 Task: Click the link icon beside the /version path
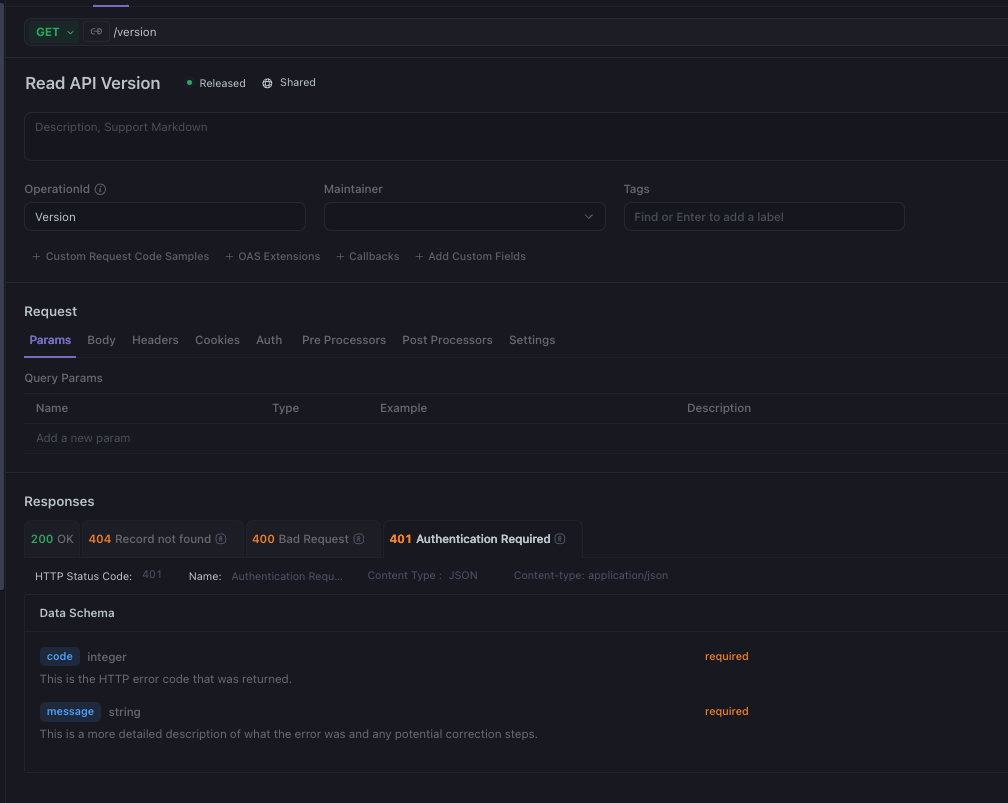[x=96, y=32]
